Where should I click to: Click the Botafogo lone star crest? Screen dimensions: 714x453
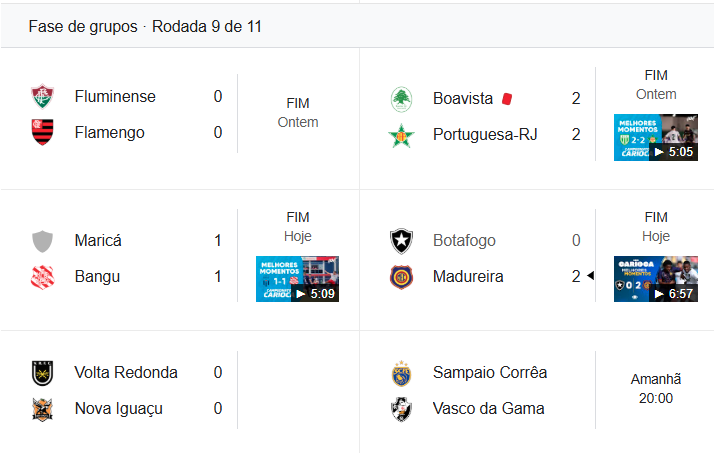401,241
